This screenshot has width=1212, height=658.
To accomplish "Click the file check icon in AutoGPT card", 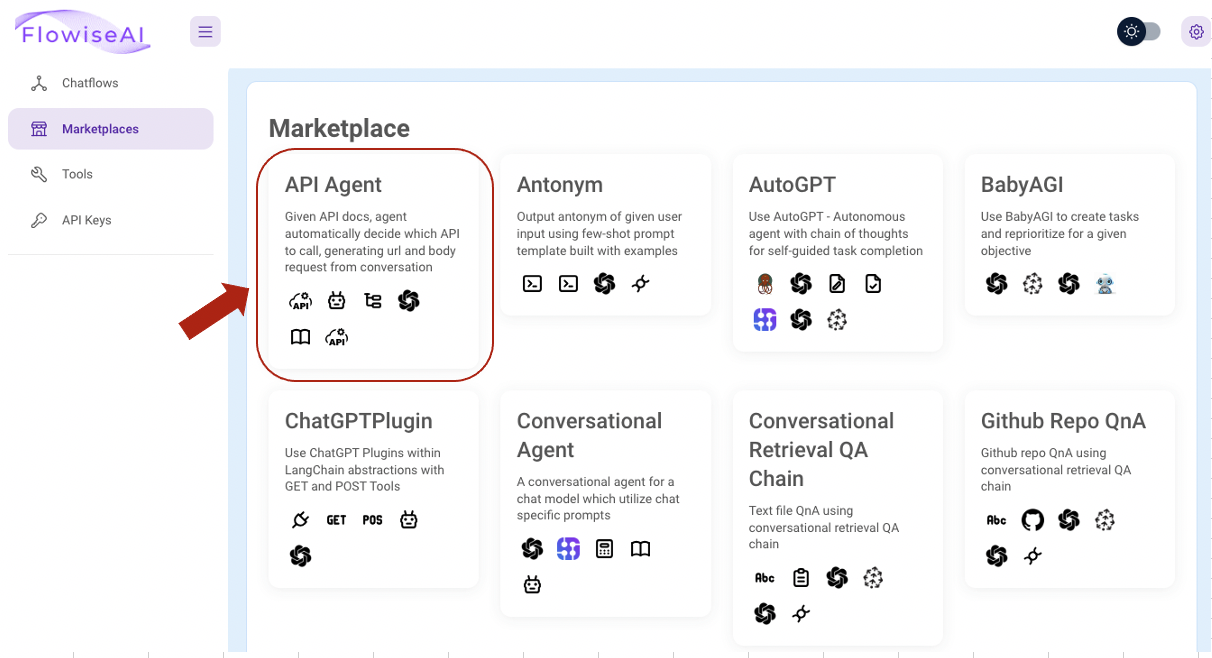I will coord(873,283).
